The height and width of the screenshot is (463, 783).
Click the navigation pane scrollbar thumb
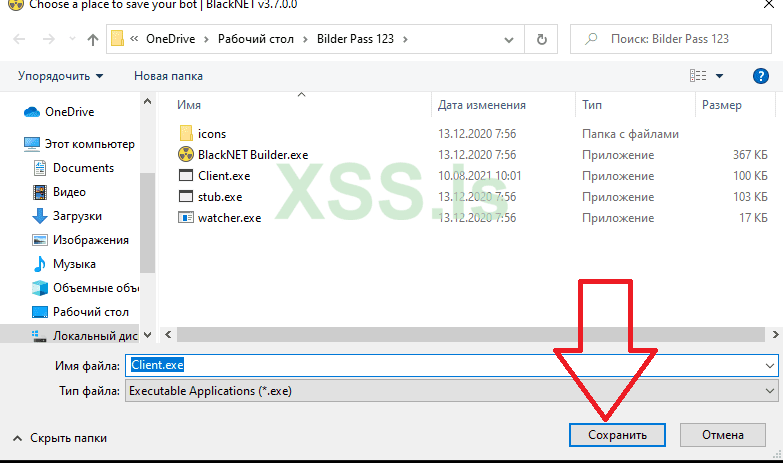[147, 222]
